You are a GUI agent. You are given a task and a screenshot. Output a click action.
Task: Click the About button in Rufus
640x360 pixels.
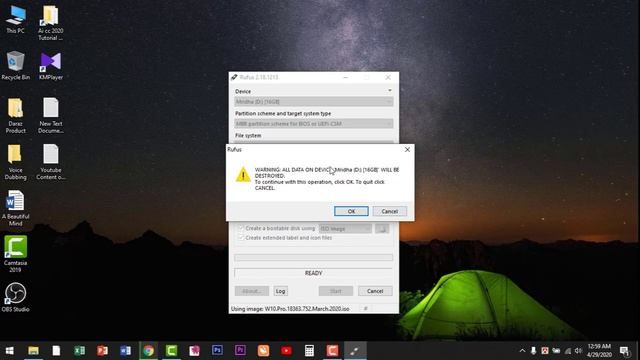point(251,291)
